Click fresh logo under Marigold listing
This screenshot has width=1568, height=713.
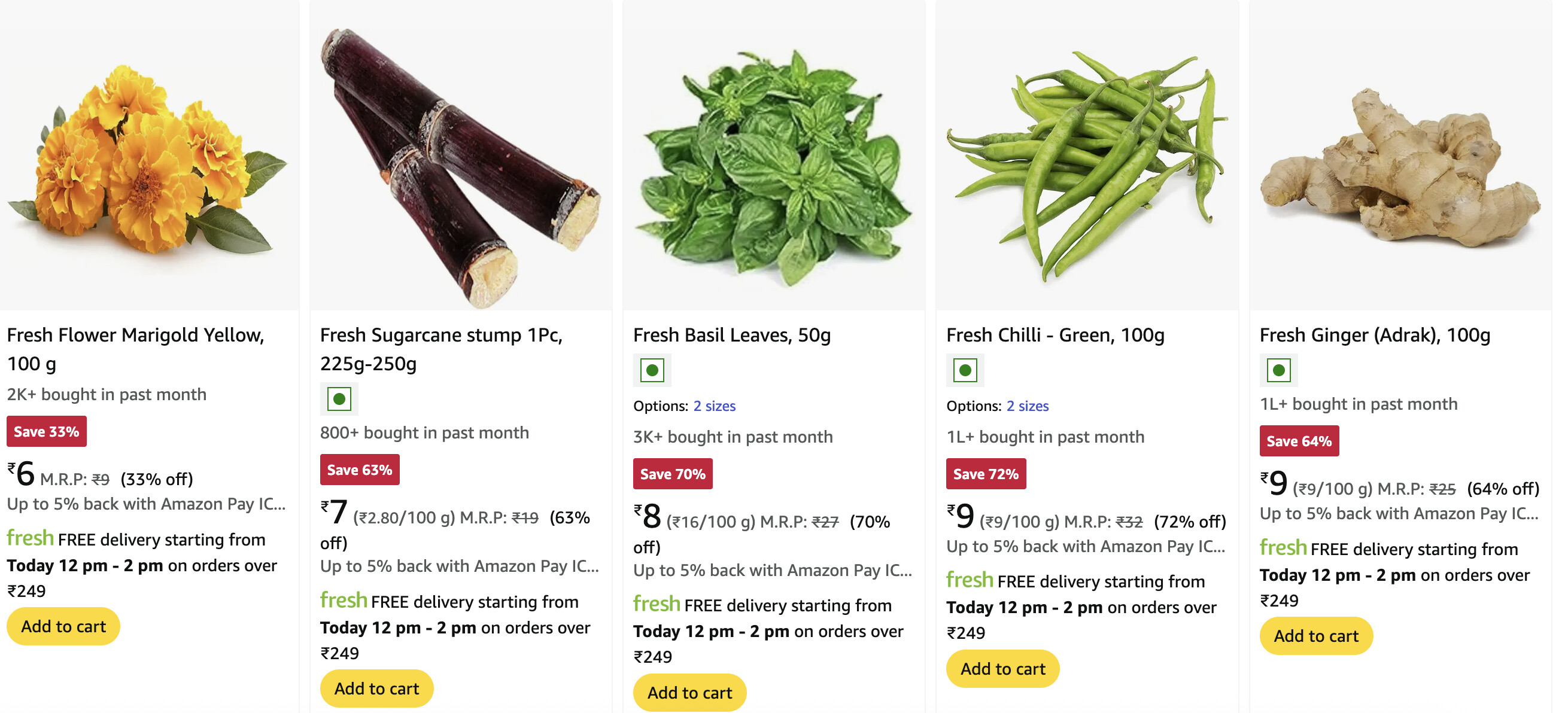[30, 538]
